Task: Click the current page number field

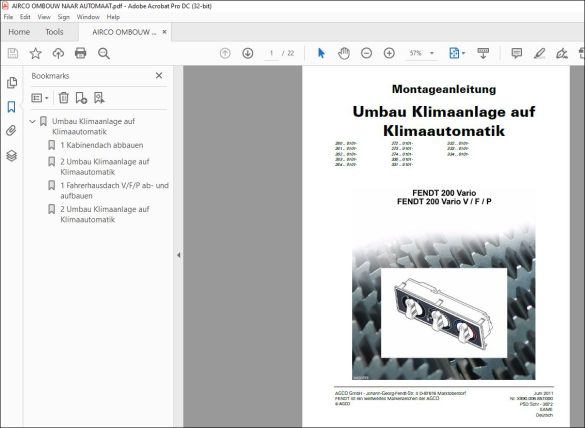Action: tap(271, 53)
